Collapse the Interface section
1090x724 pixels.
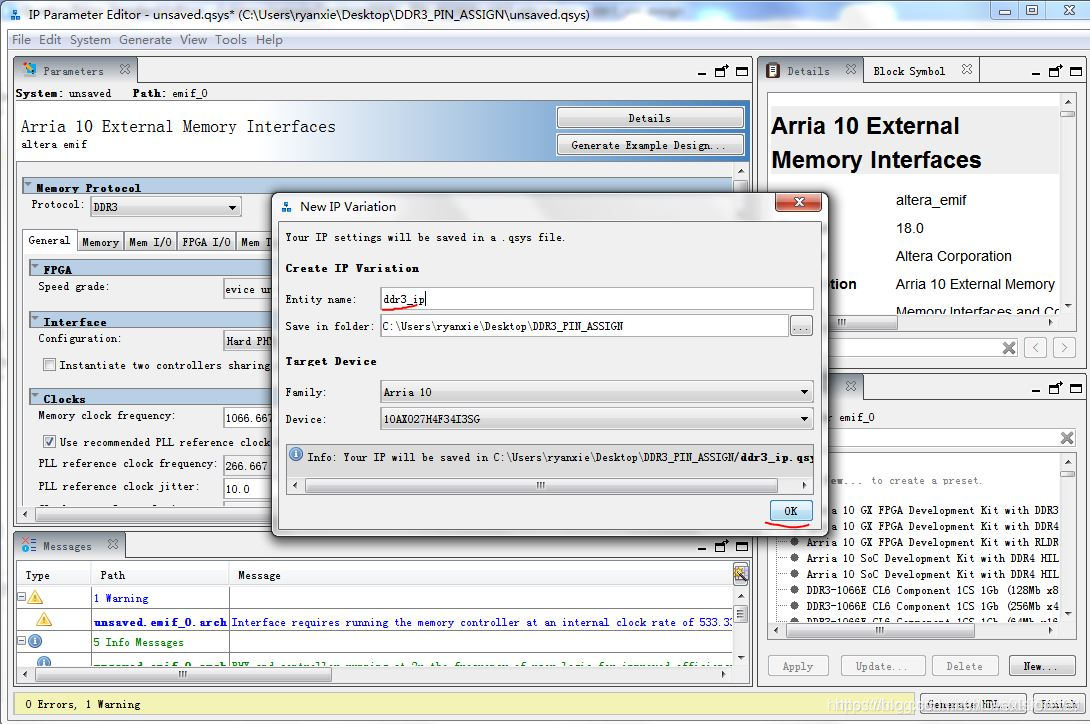35,319
